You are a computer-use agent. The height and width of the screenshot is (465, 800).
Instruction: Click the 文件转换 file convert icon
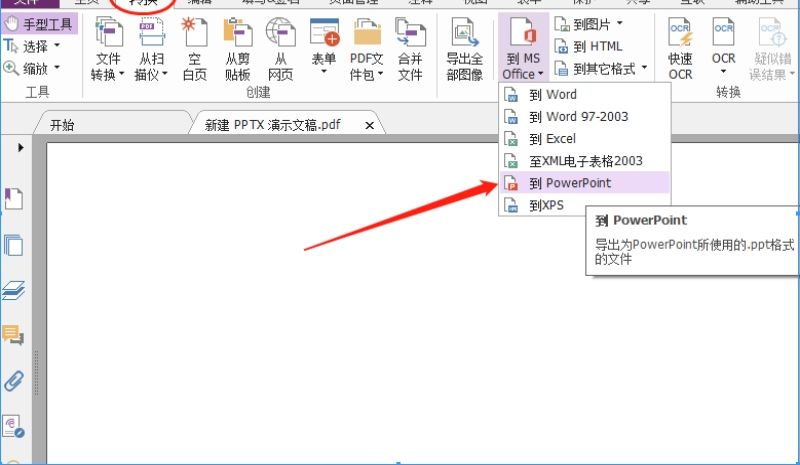[108, 34]
